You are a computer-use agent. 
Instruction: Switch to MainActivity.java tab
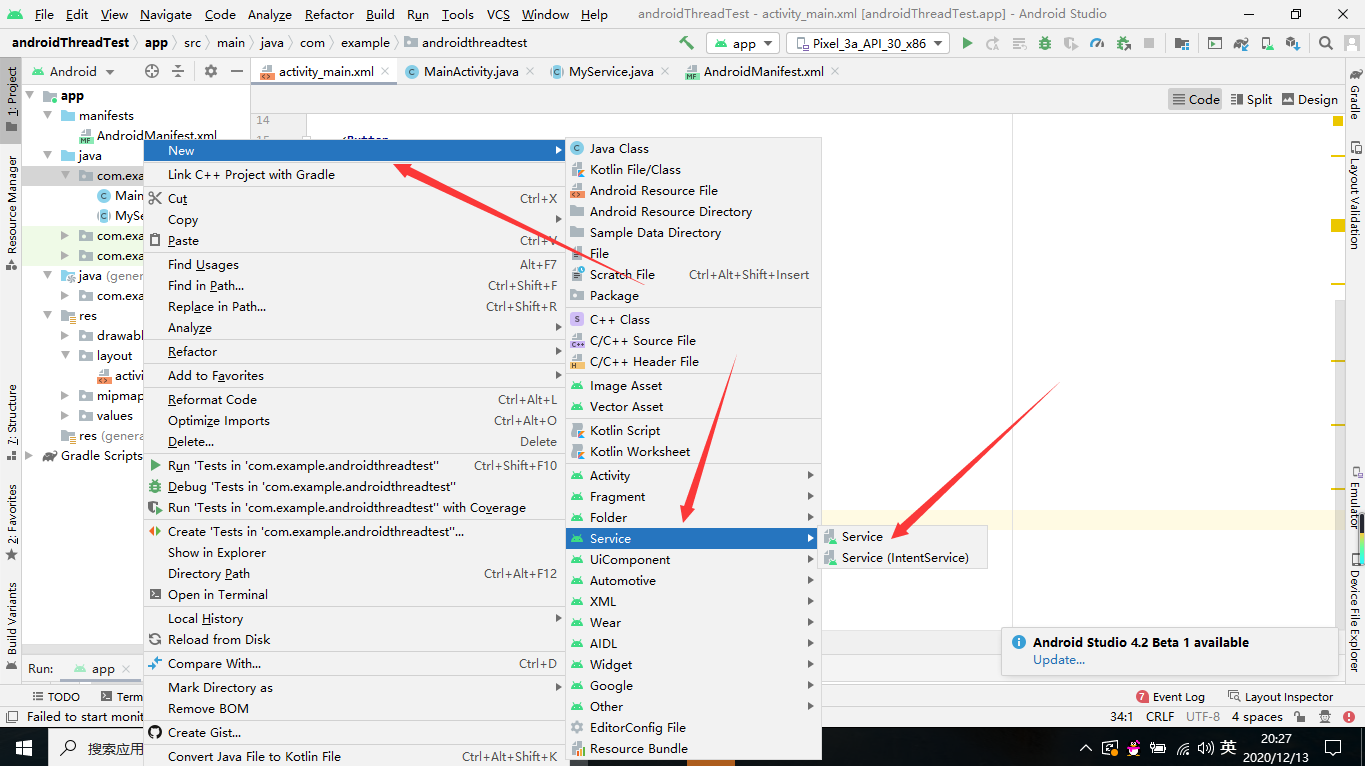pos(471,72)
